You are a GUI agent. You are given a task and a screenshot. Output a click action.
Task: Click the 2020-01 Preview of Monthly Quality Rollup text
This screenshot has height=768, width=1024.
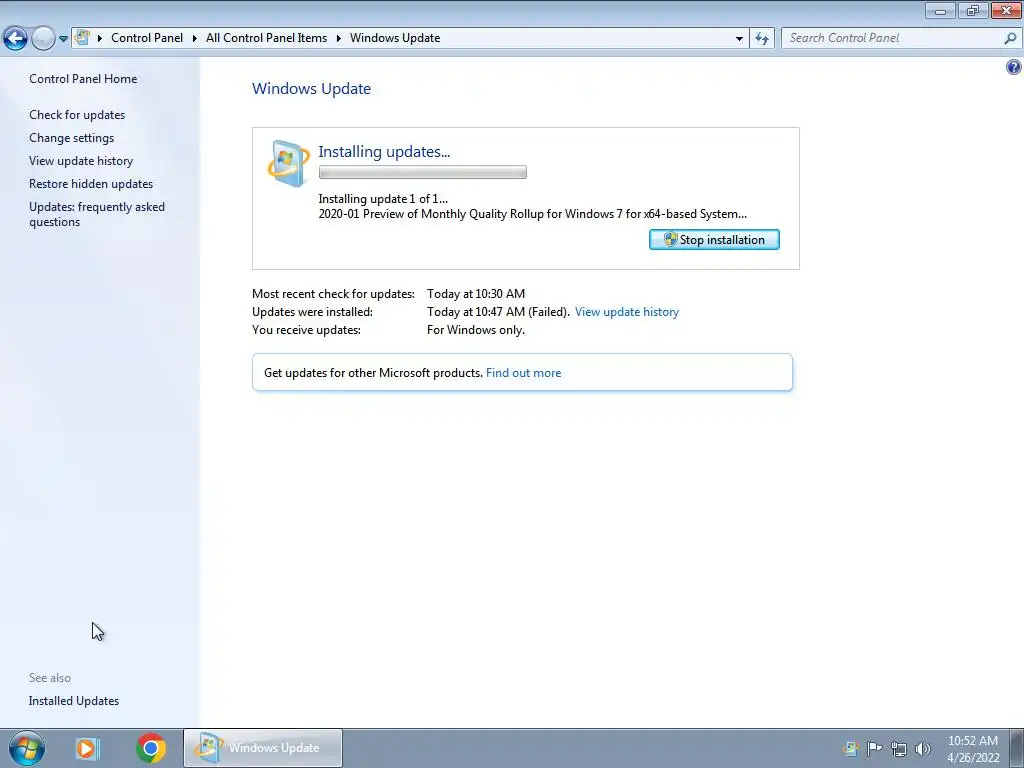(x=532, y=214)
